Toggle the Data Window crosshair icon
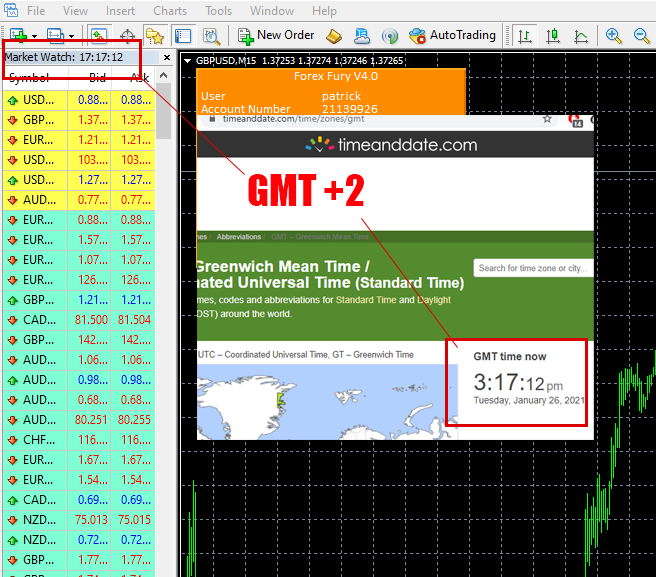Viewport: 656px width, 577px height. click(127, 36)
